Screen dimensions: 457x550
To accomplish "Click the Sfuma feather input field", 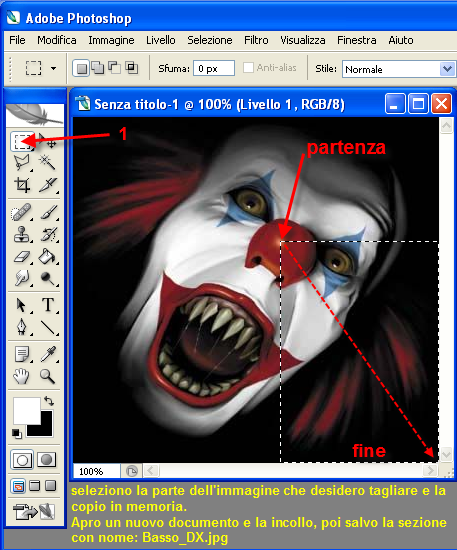I will [214, 68].
